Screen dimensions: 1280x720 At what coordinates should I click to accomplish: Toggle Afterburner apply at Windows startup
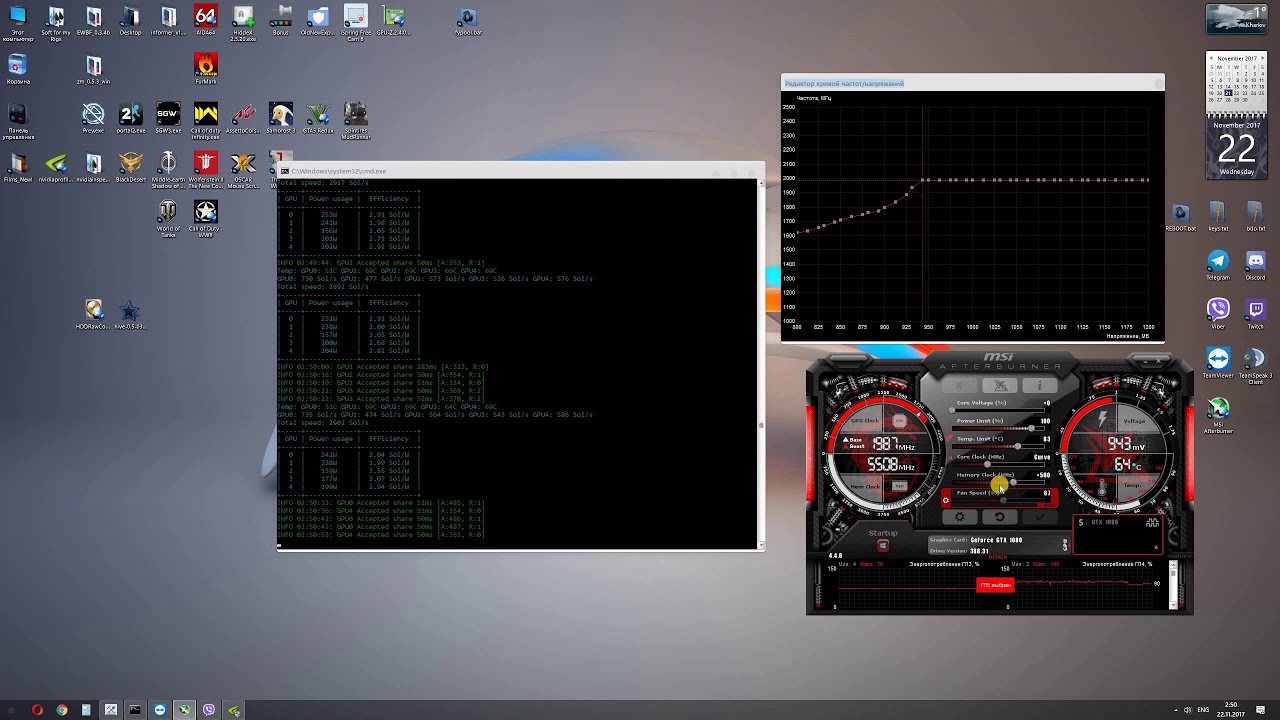[x=883, y=546]
